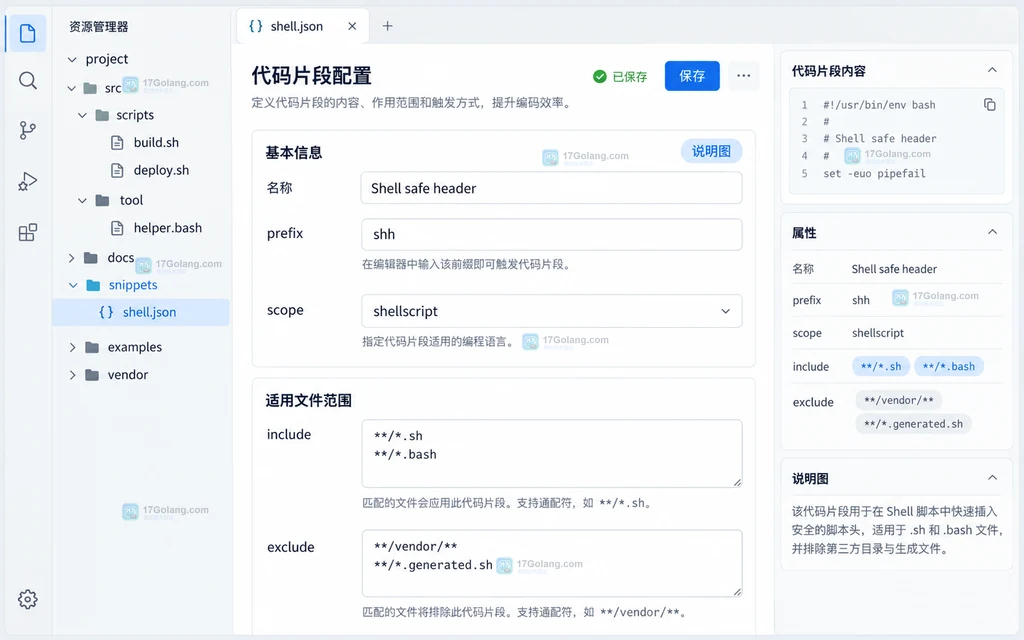This screenshot has height=640, width=1024.
Task: Expand the docs folder chevron
Action: (x=72, y=258)
